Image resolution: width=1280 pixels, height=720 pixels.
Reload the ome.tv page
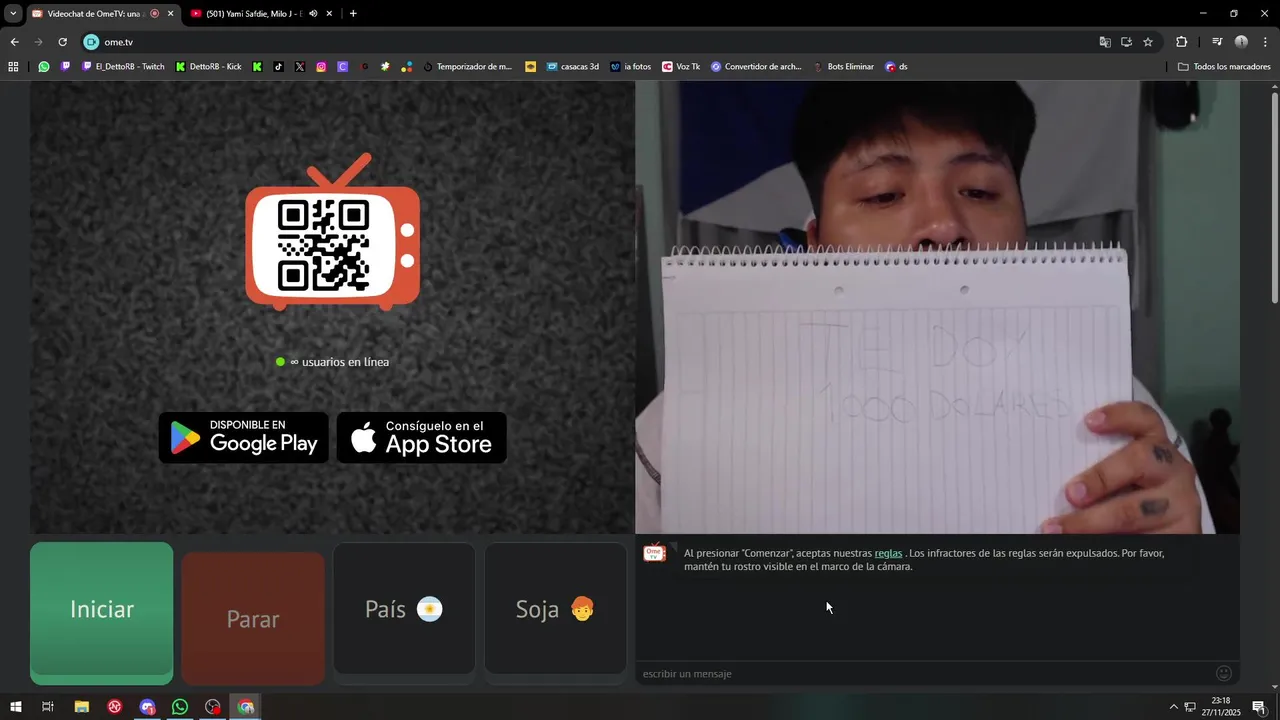coord(62,42)
